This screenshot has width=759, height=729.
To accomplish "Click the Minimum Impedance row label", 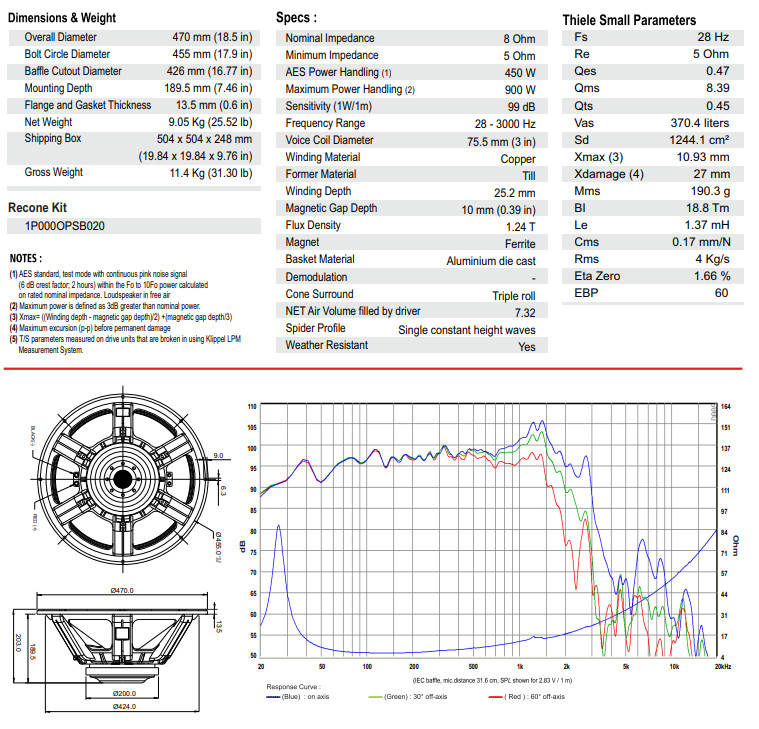I will coord(332,55).
